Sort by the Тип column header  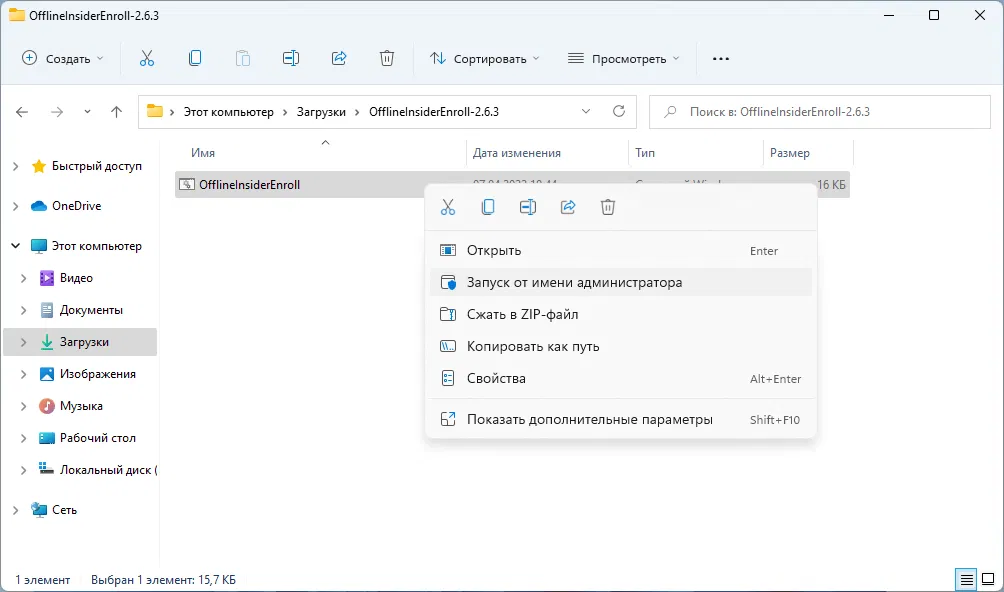coord(645,153)
